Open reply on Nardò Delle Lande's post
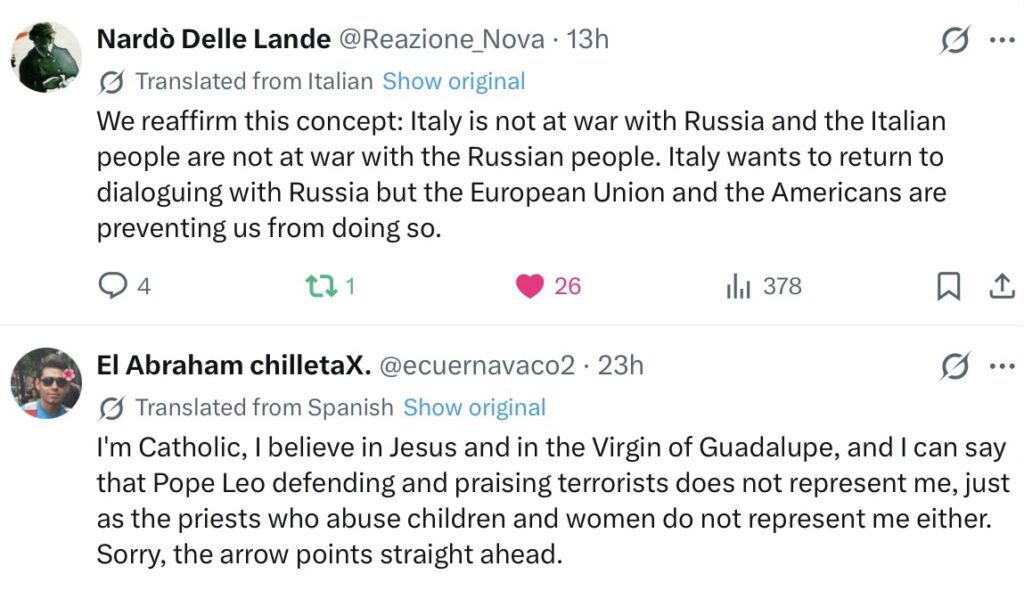Viewport: 1024px width, 591px height. [x=112, y=287]
